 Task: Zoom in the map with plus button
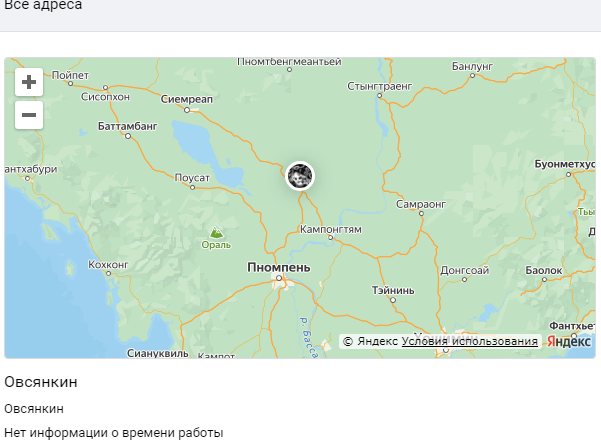[29, 82]
